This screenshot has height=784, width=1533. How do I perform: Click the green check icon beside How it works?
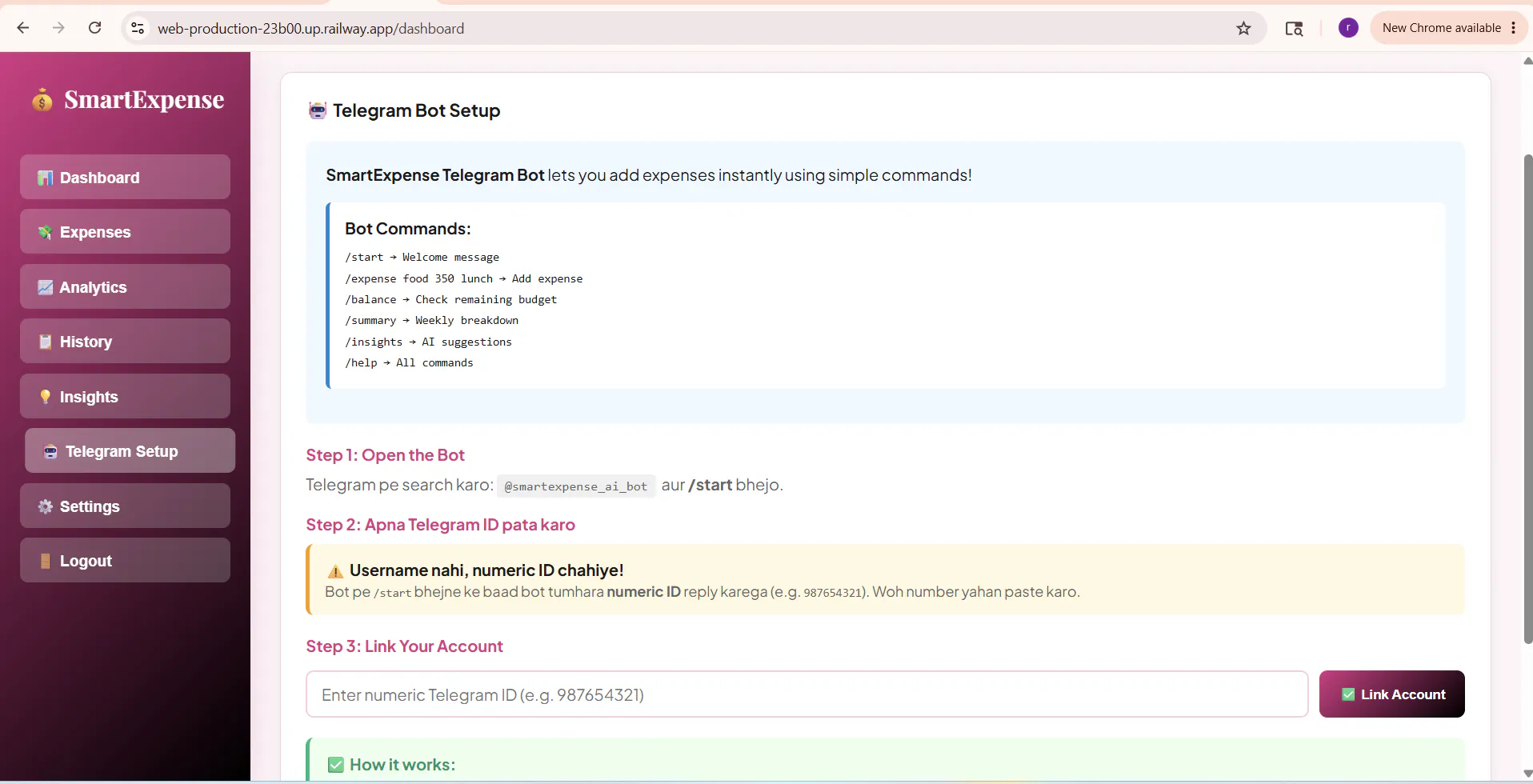pyautogui.click(x=336, y=765)
